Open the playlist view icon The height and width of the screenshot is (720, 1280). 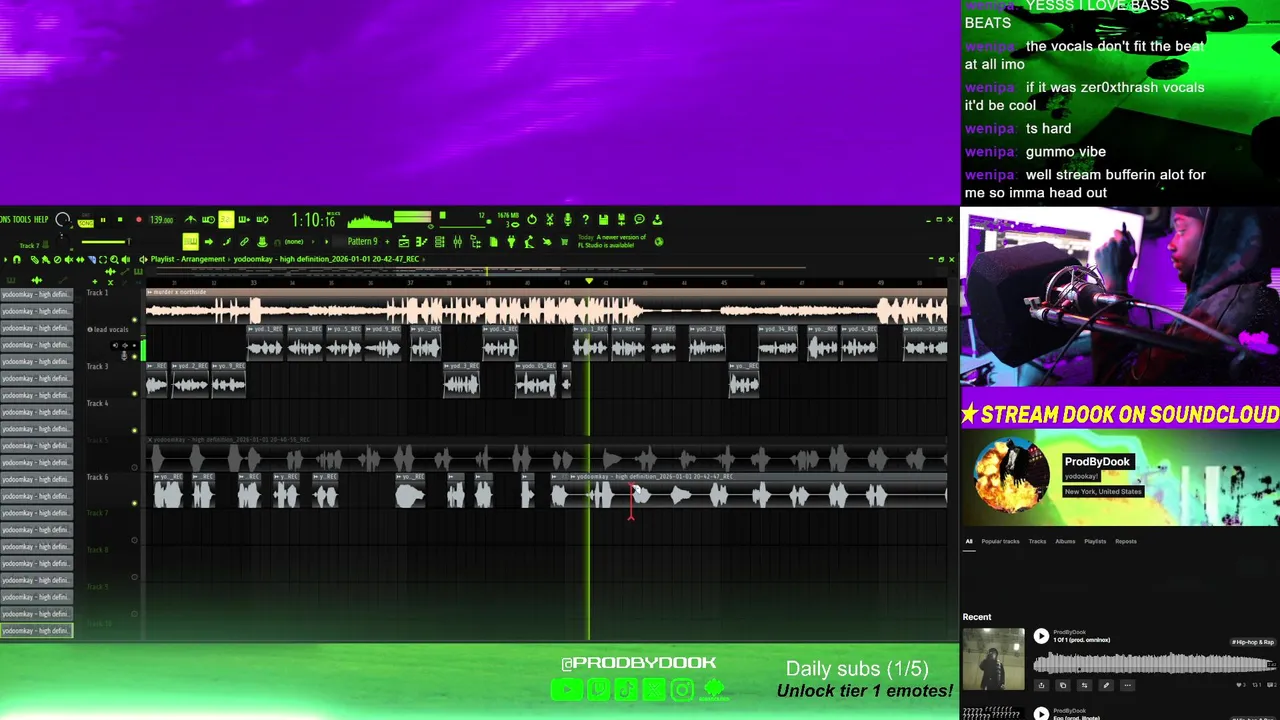(404, 242)
